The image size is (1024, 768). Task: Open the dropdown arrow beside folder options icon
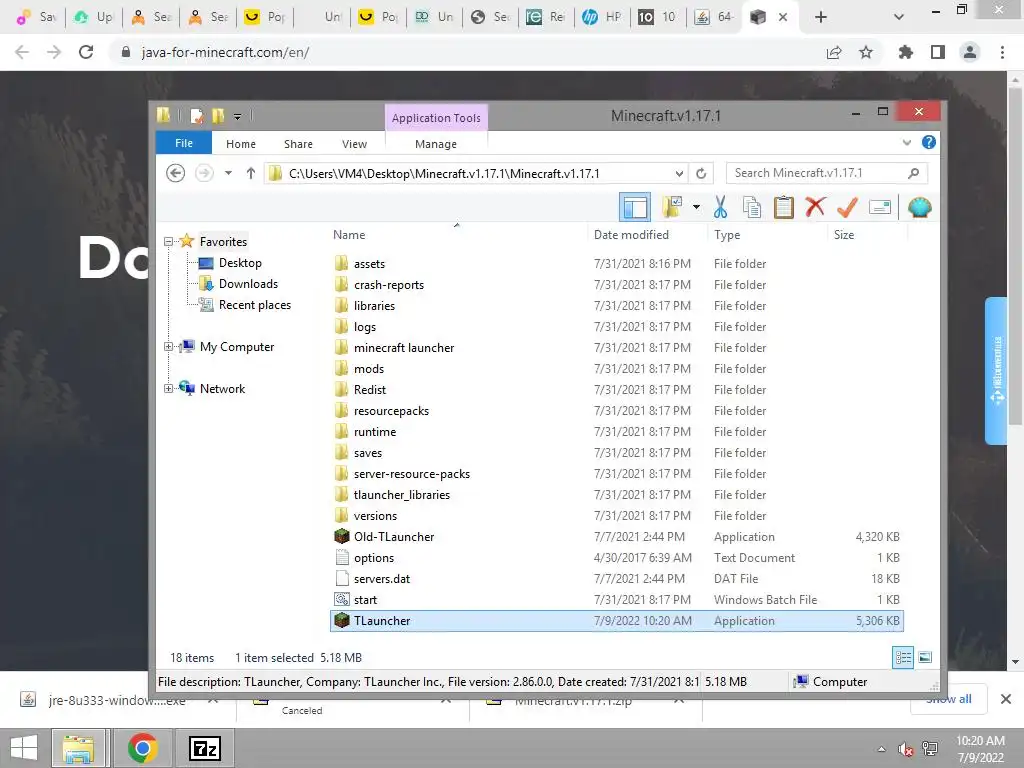pyautogui.click(x=696, y=208)
